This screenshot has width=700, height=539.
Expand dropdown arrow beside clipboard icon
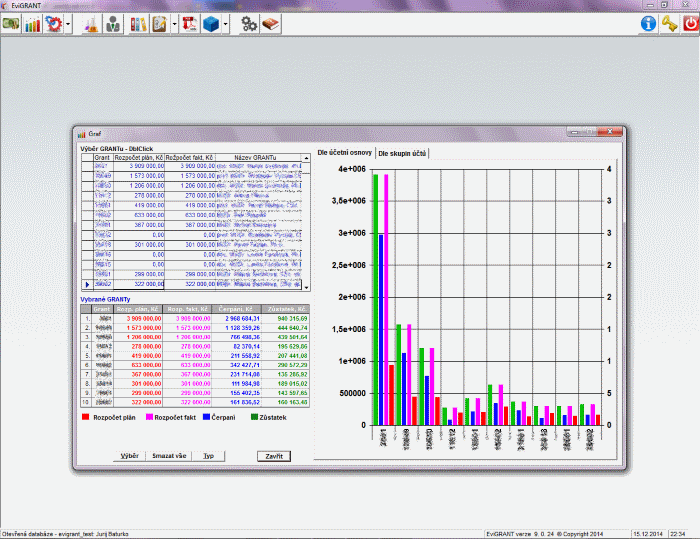click(x=174, y=24)
